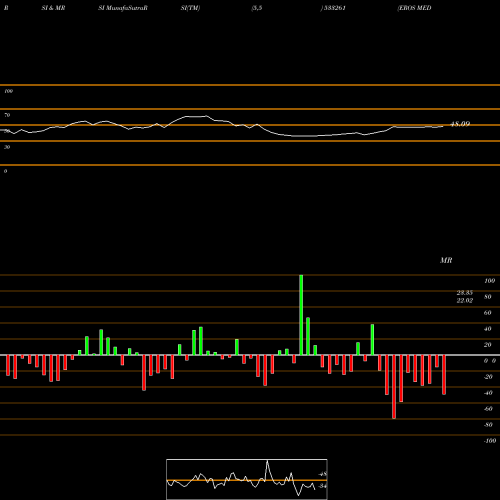Open the mini overview chart thumbnail

(x=247, y=479)
